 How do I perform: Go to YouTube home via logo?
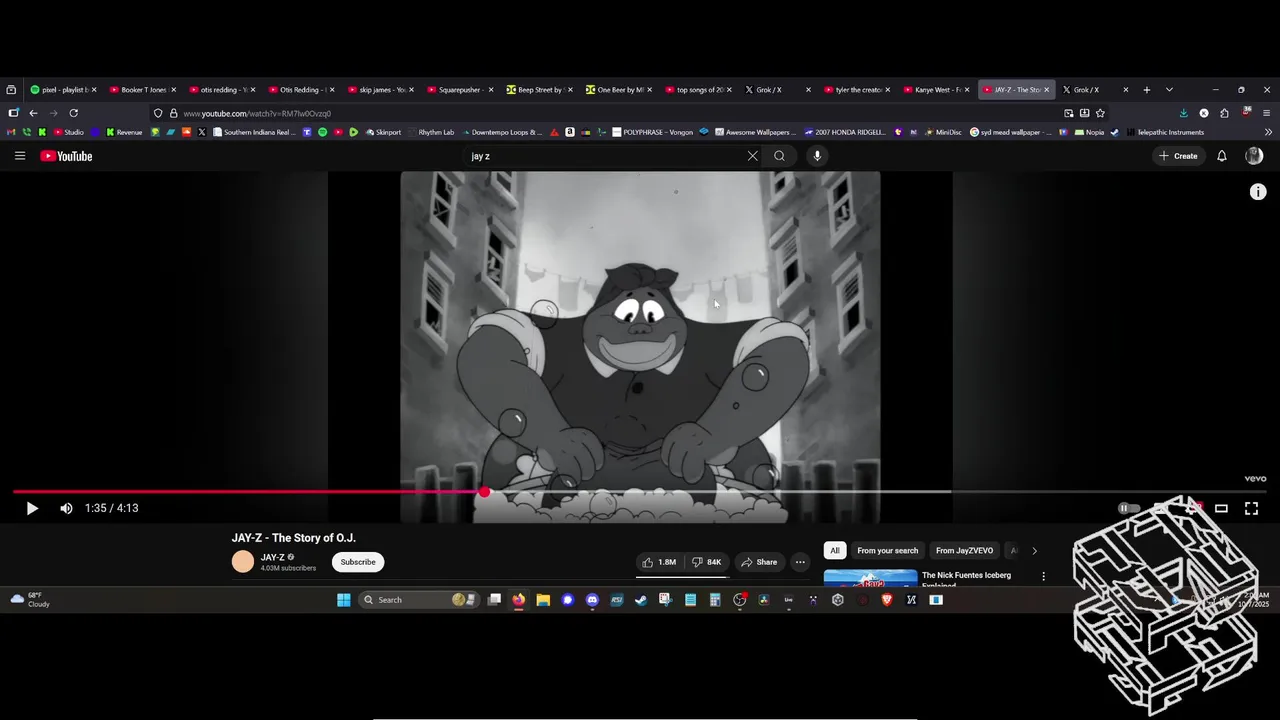(x=66, y=156)
